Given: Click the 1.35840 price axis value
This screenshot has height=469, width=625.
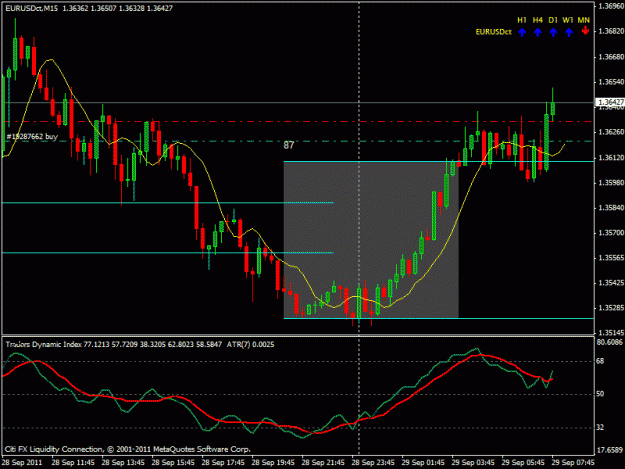Looking at the screenshot, I should pyautogui.click(x=611, y=208).
